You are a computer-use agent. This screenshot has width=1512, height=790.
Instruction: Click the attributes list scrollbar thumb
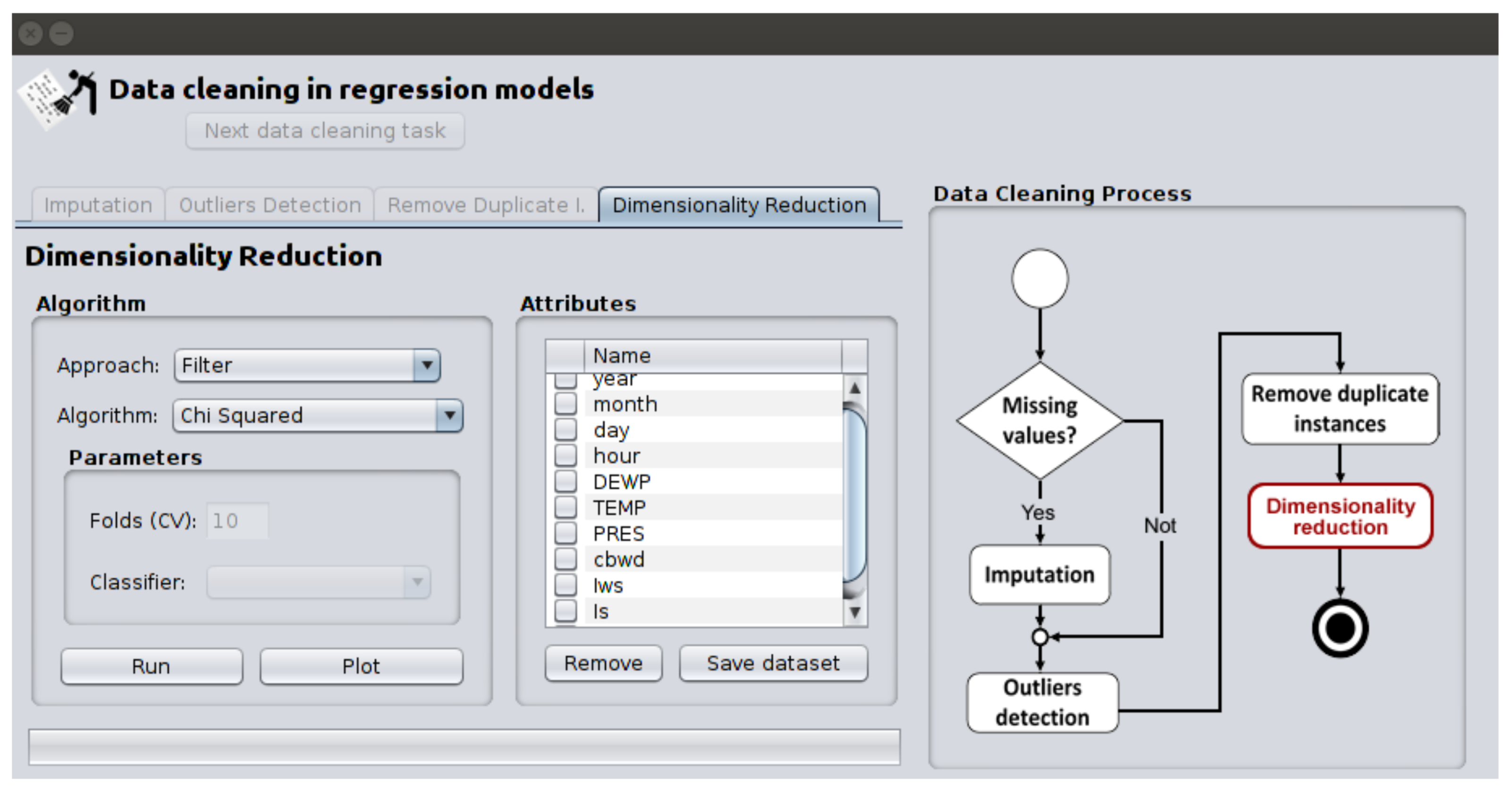(854, 496)
